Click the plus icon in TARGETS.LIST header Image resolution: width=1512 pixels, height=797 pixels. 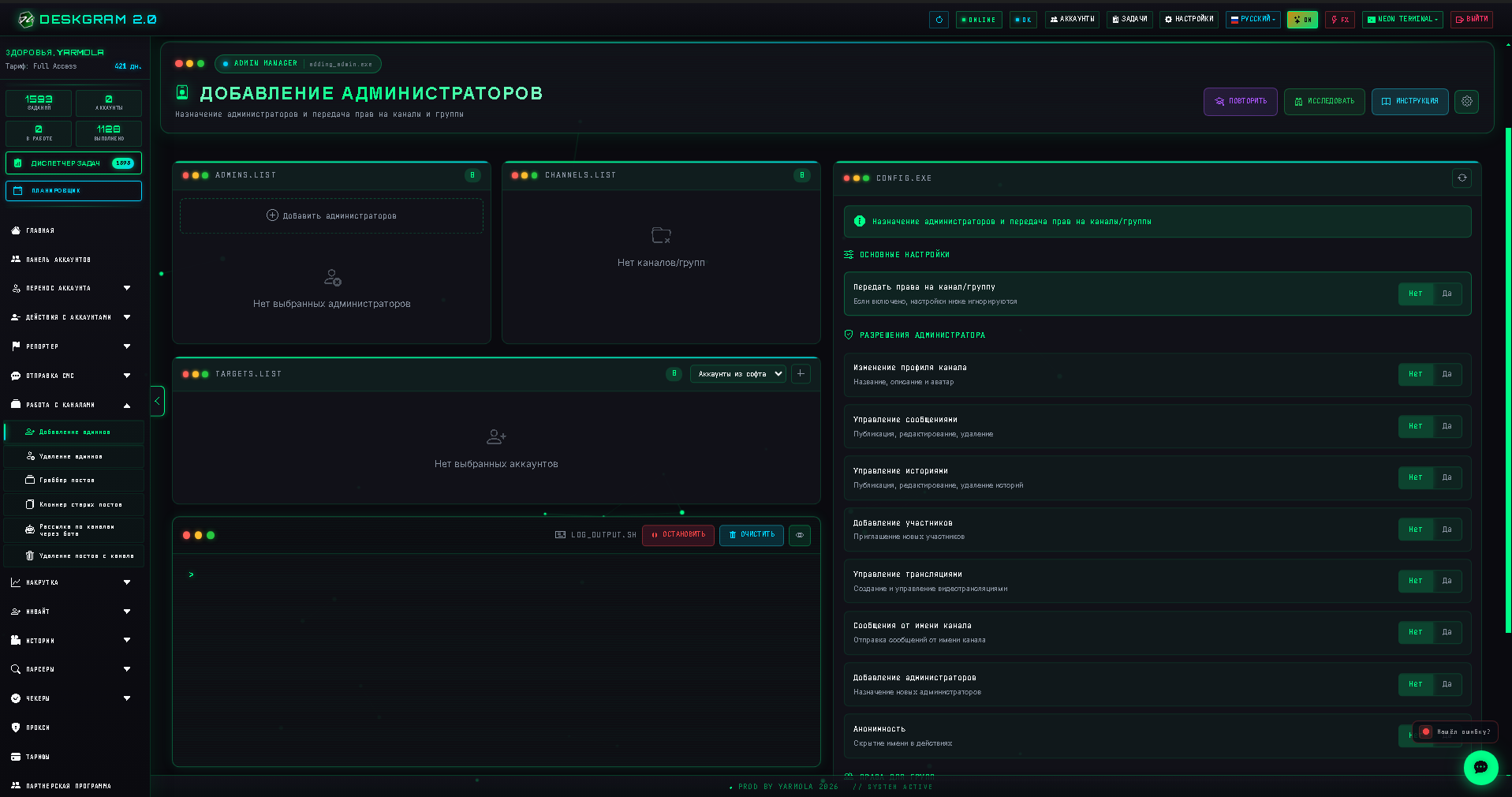[x=801, y=374]
